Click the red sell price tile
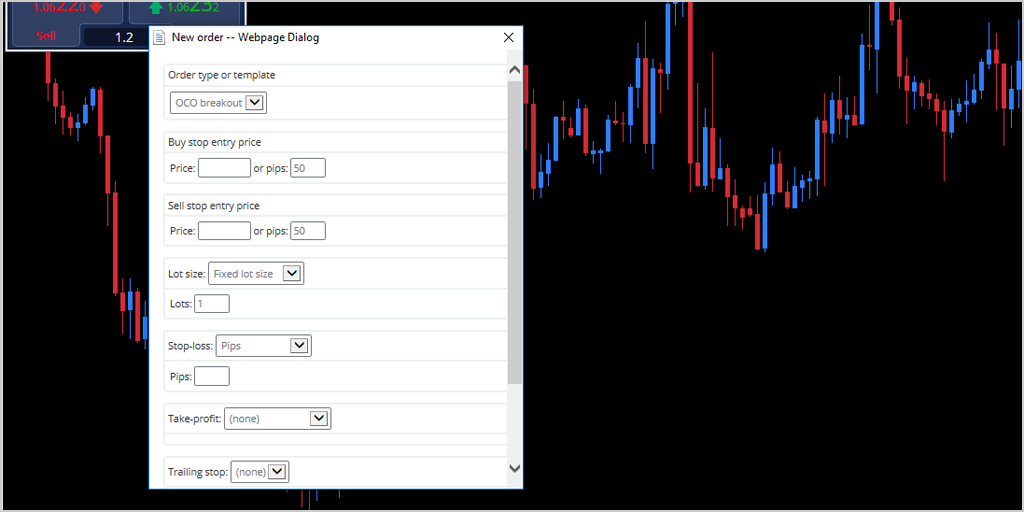Screen dimensions: 1024x512 (x=68, y=11)
